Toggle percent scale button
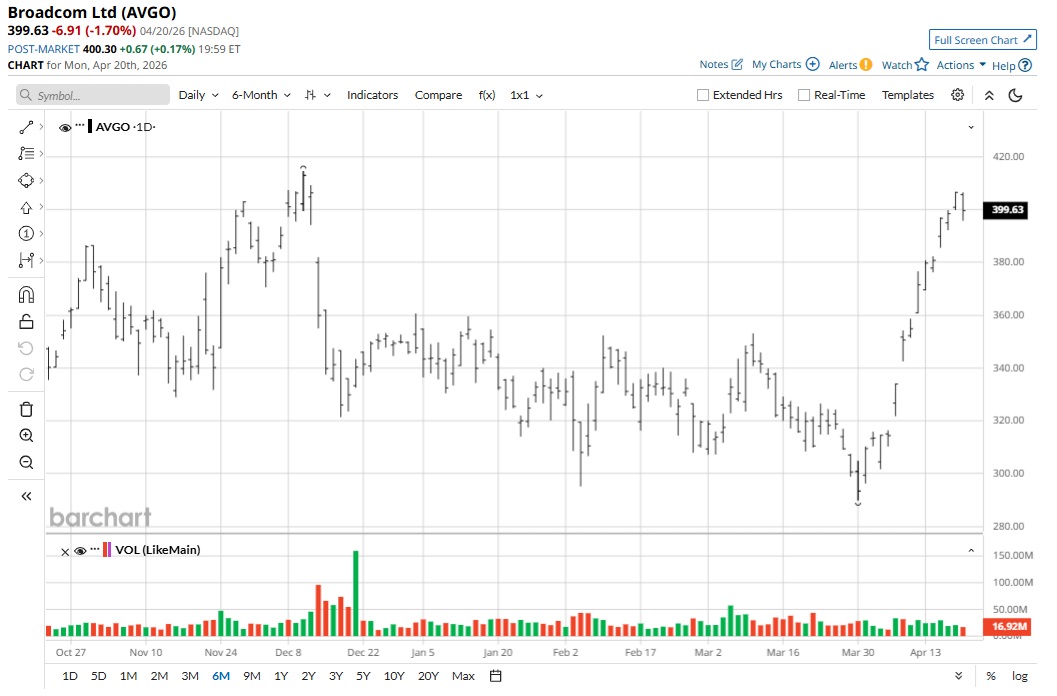This screenshot has height=696, width=1057. point(990,676)
